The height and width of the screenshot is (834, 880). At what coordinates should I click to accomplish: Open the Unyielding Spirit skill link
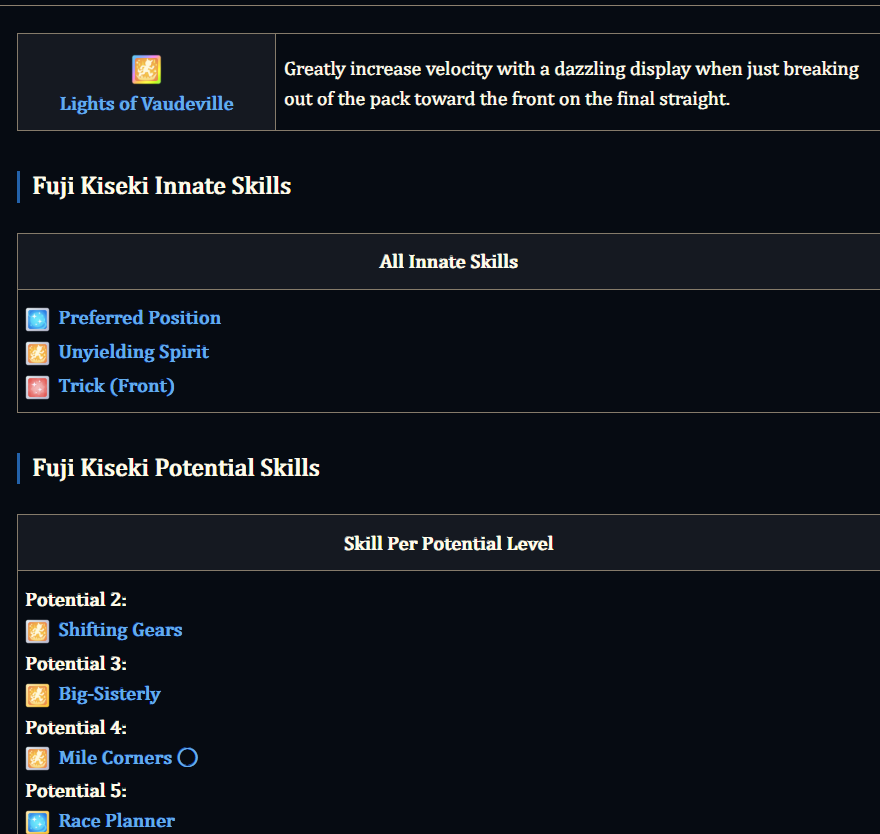click(x=134, y=352)
